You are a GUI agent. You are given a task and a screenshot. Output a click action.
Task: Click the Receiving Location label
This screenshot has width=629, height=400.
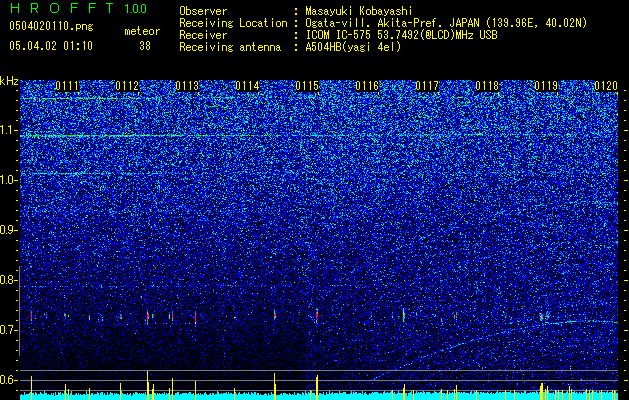[x=233, y=23]
